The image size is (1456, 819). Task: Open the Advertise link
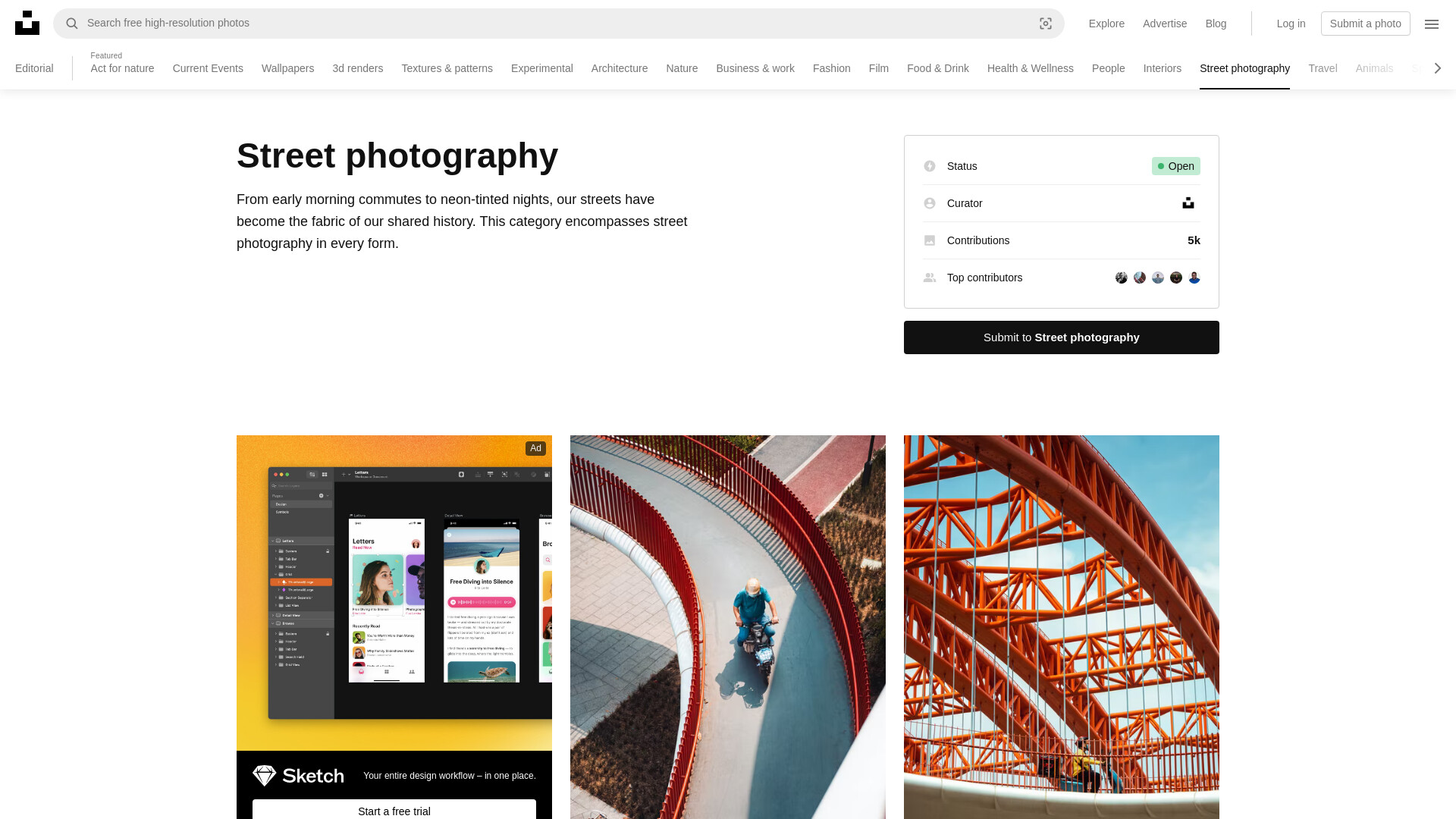(x=1165, y=24)
